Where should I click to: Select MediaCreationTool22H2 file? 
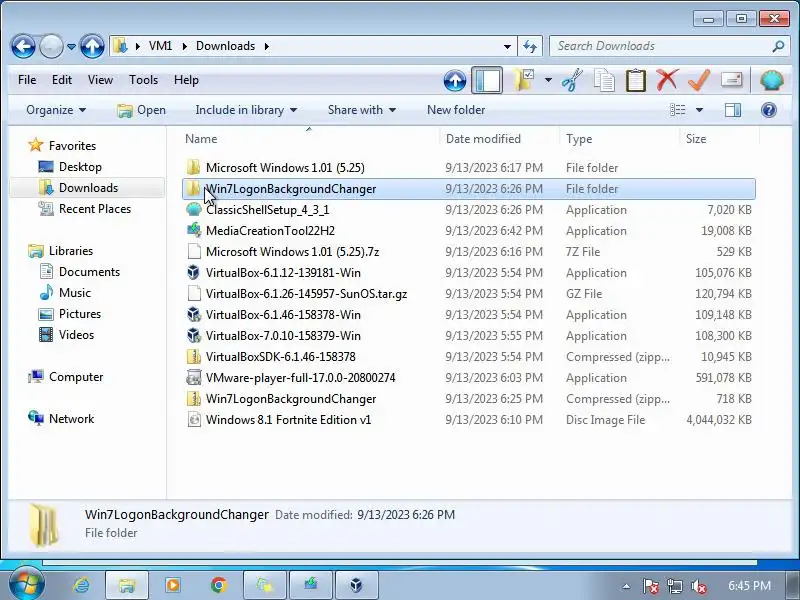pyautogui.click(x=468, y=231)
